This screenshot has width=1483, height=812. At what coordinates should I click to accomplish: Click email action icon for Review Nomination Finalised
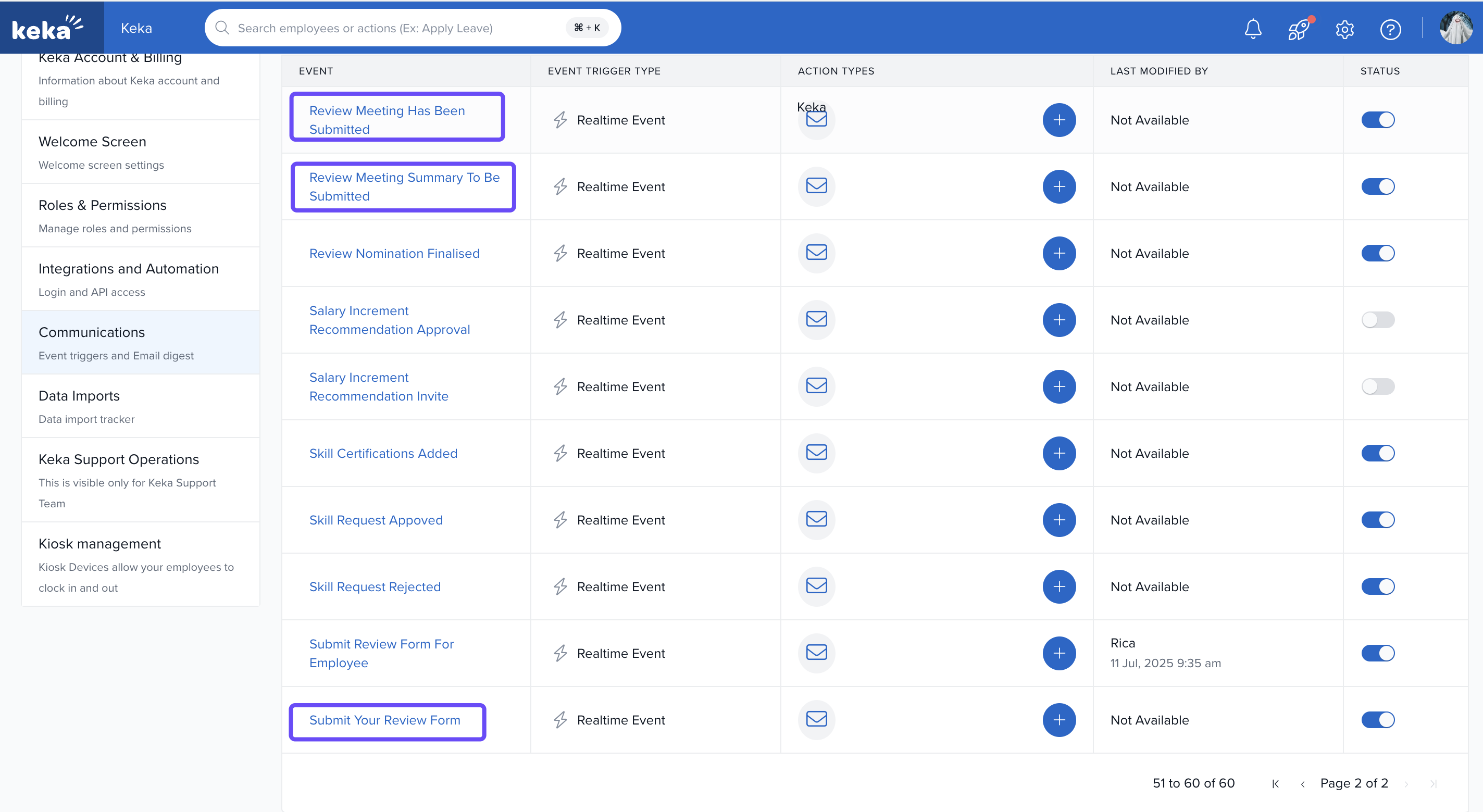(816, 253)
